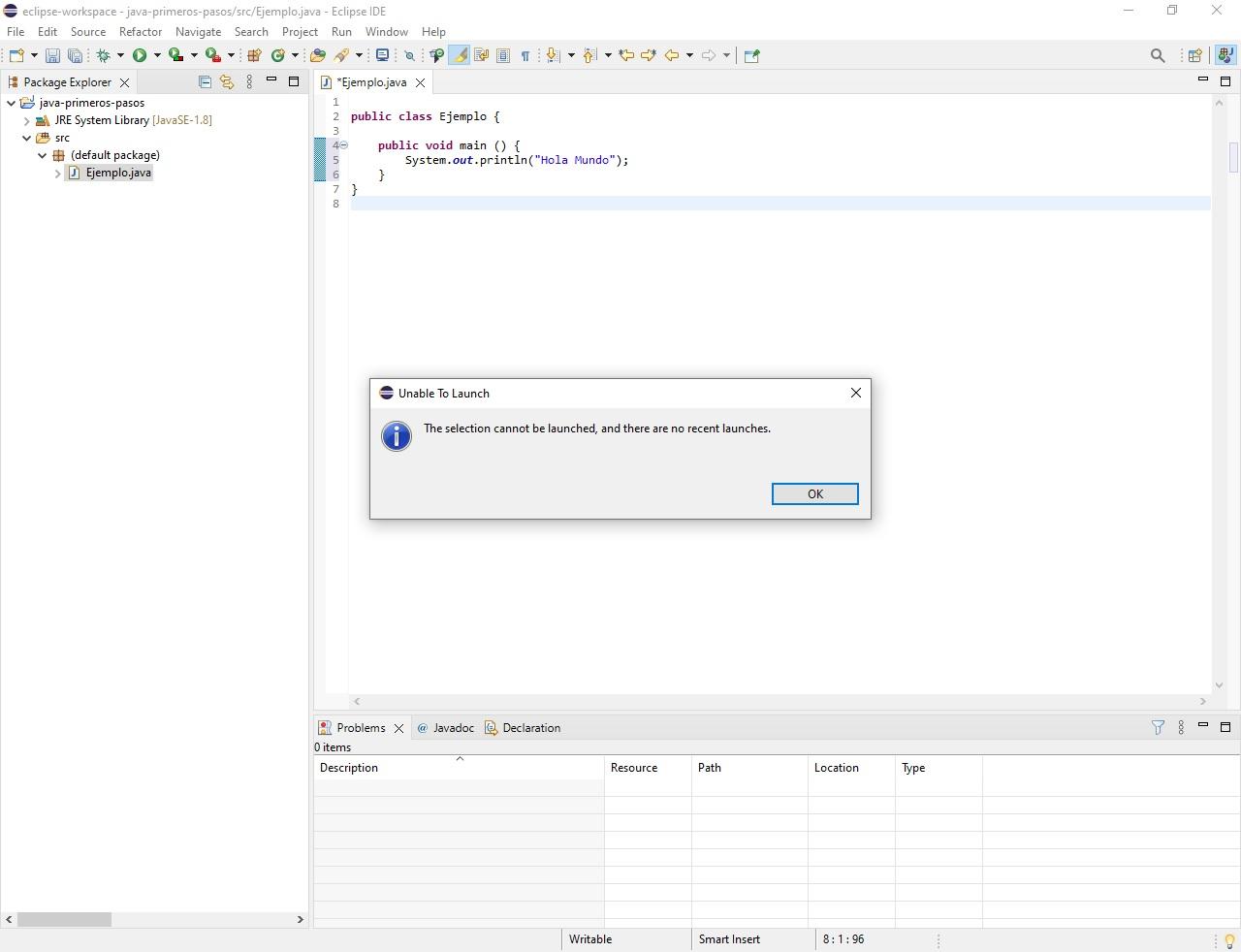The height and width of the screenshot is (952, 1241).
Task: Click Collapse All in Package Explorer
Action: pyautogui.click(x=205, y=82)
